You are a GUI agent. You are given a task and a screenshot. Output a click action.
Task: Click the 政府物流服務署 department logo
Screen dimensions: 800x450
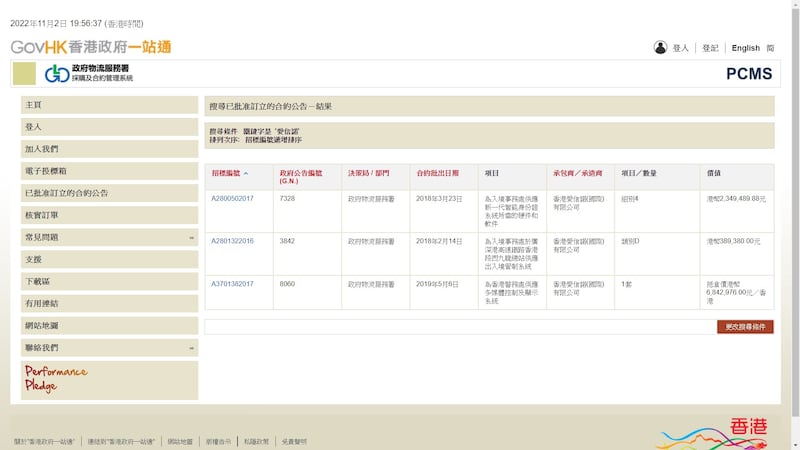[88, 73]
